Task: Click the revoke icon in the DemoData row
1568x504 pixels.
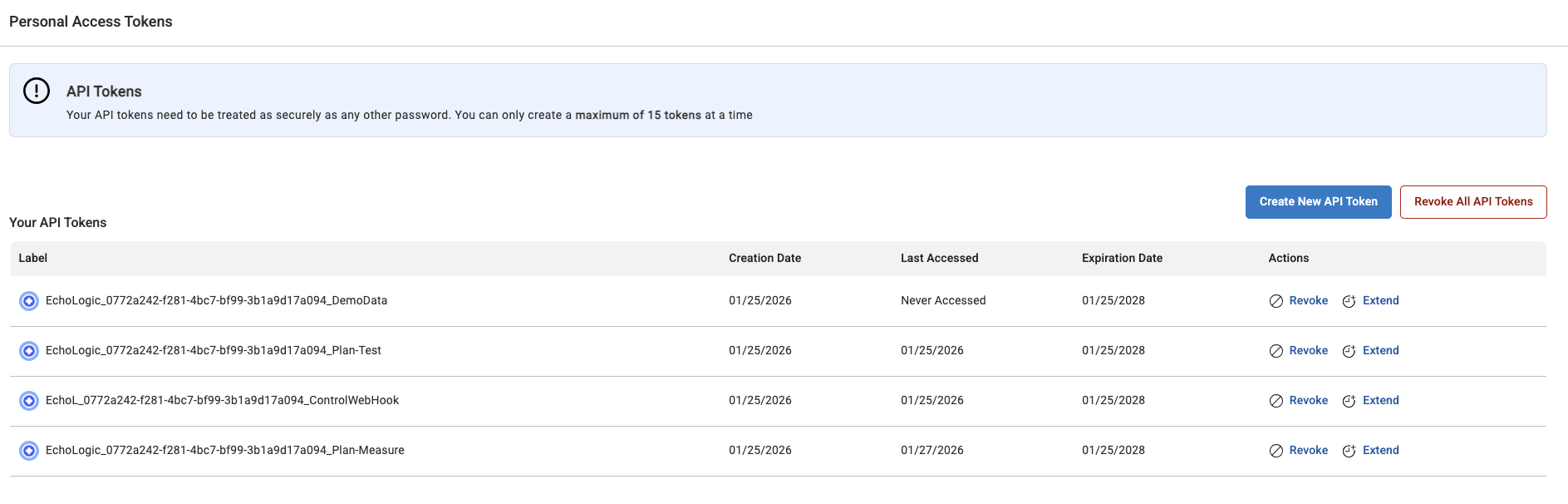Action: coord(1276,301)
